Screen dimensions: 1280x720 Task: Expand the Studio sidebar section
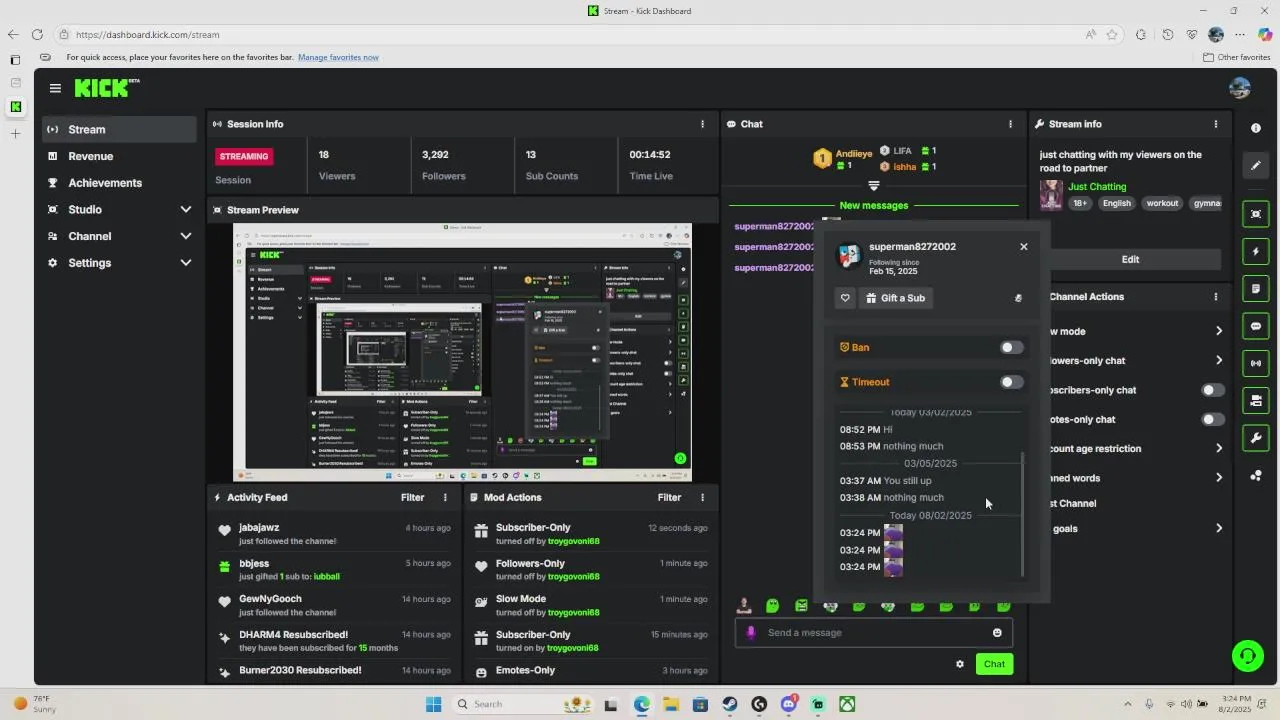(x=185, y=209)
